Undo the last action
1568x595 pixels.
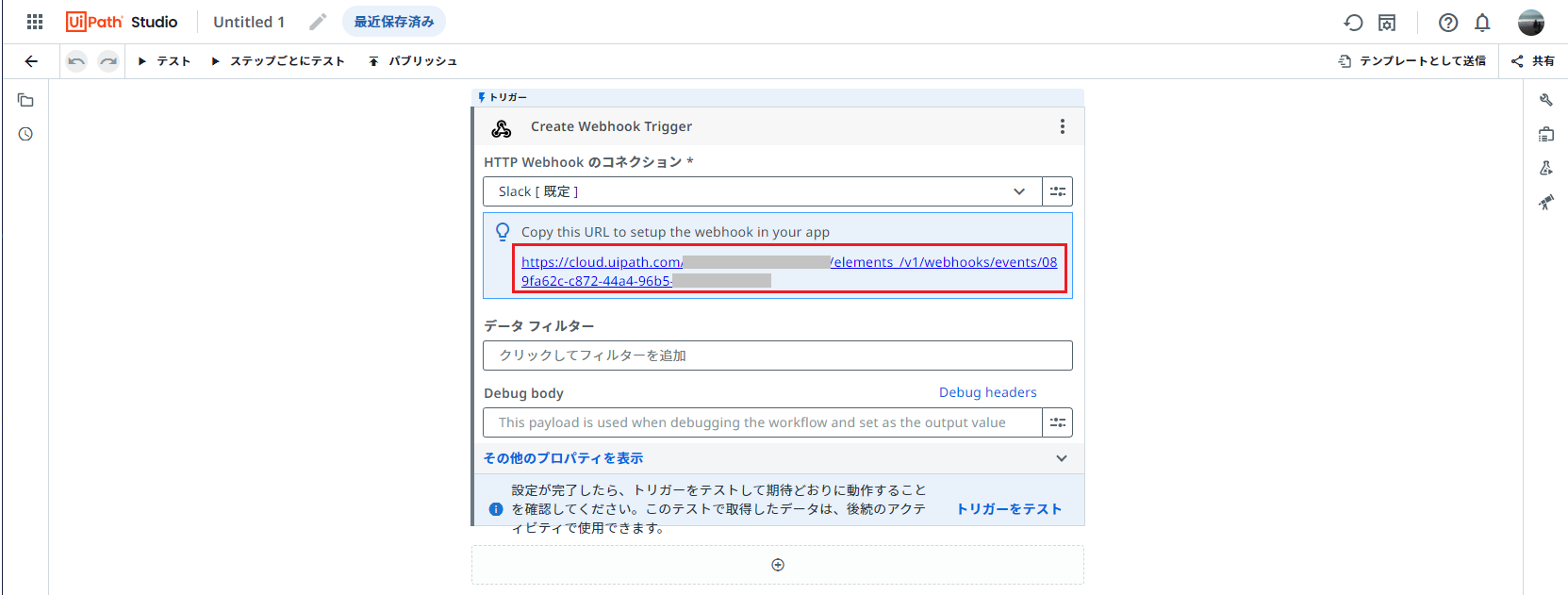76,61
